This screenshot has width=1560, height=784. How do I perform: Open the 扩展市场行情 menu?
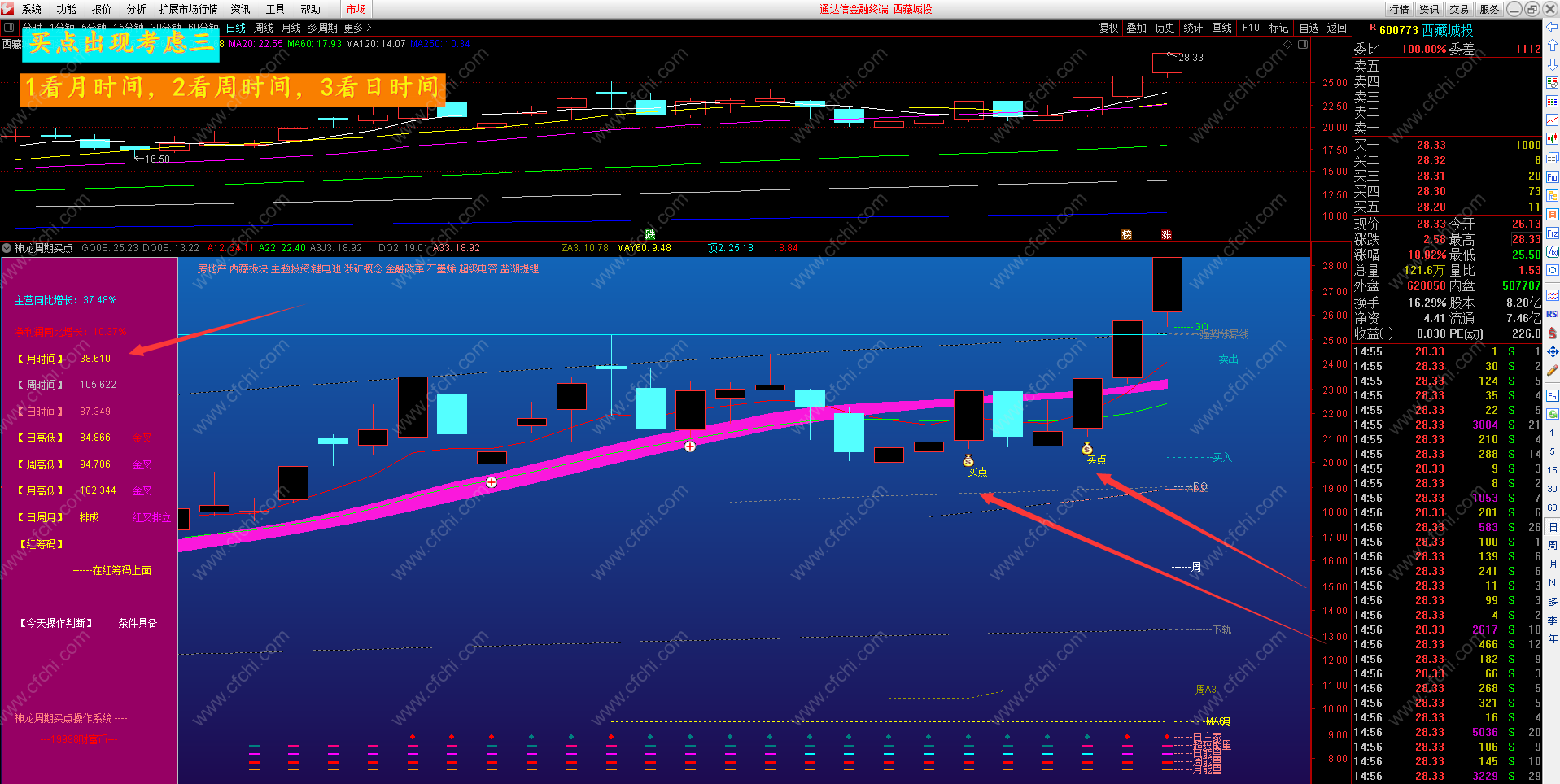(189, 9)
